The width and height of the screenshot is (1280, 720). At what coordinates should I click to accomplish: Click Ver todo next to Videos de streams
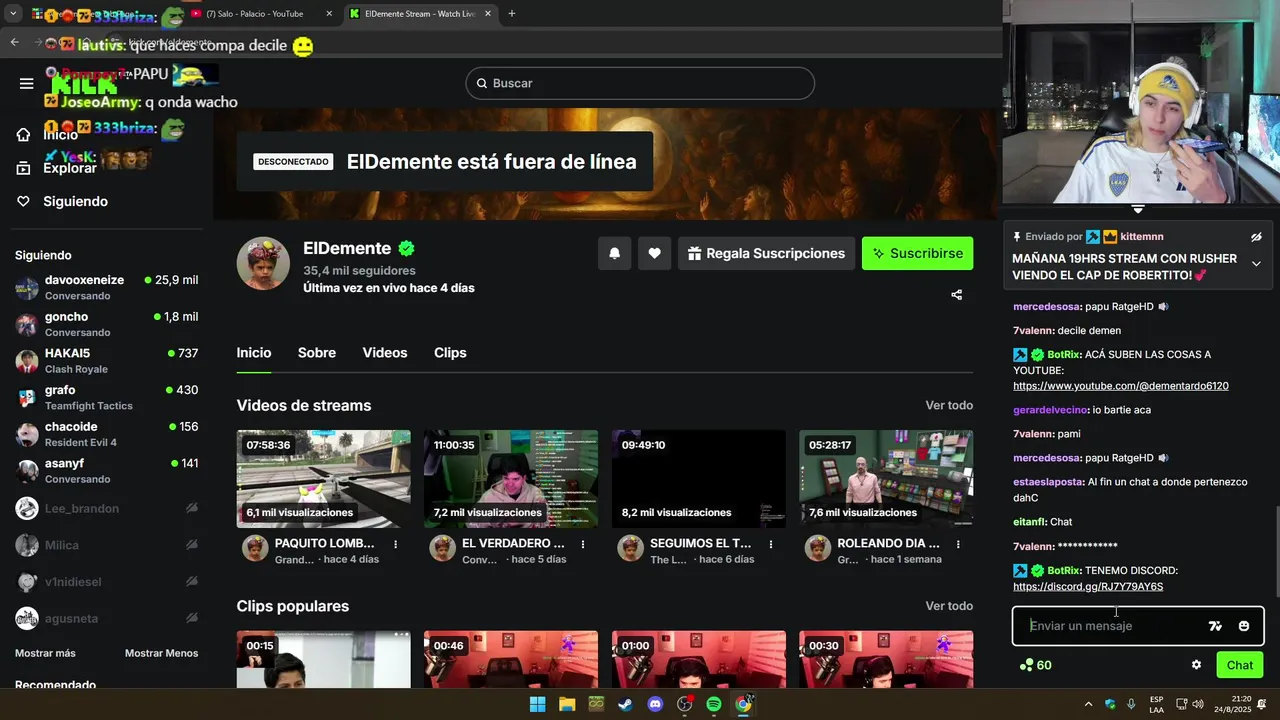tap(949, 405)
